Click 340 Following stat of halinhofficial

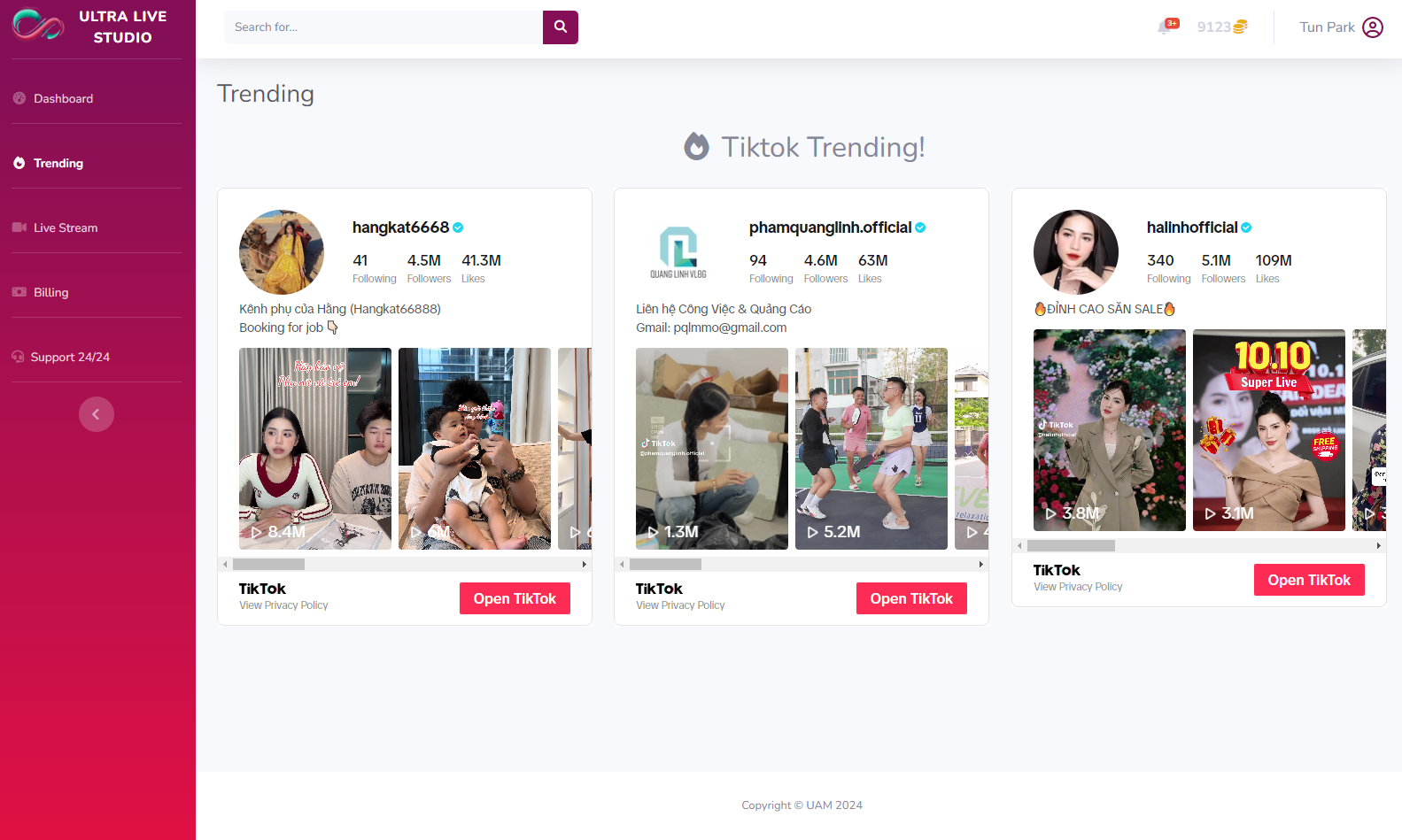click(x=1169, y=268)
